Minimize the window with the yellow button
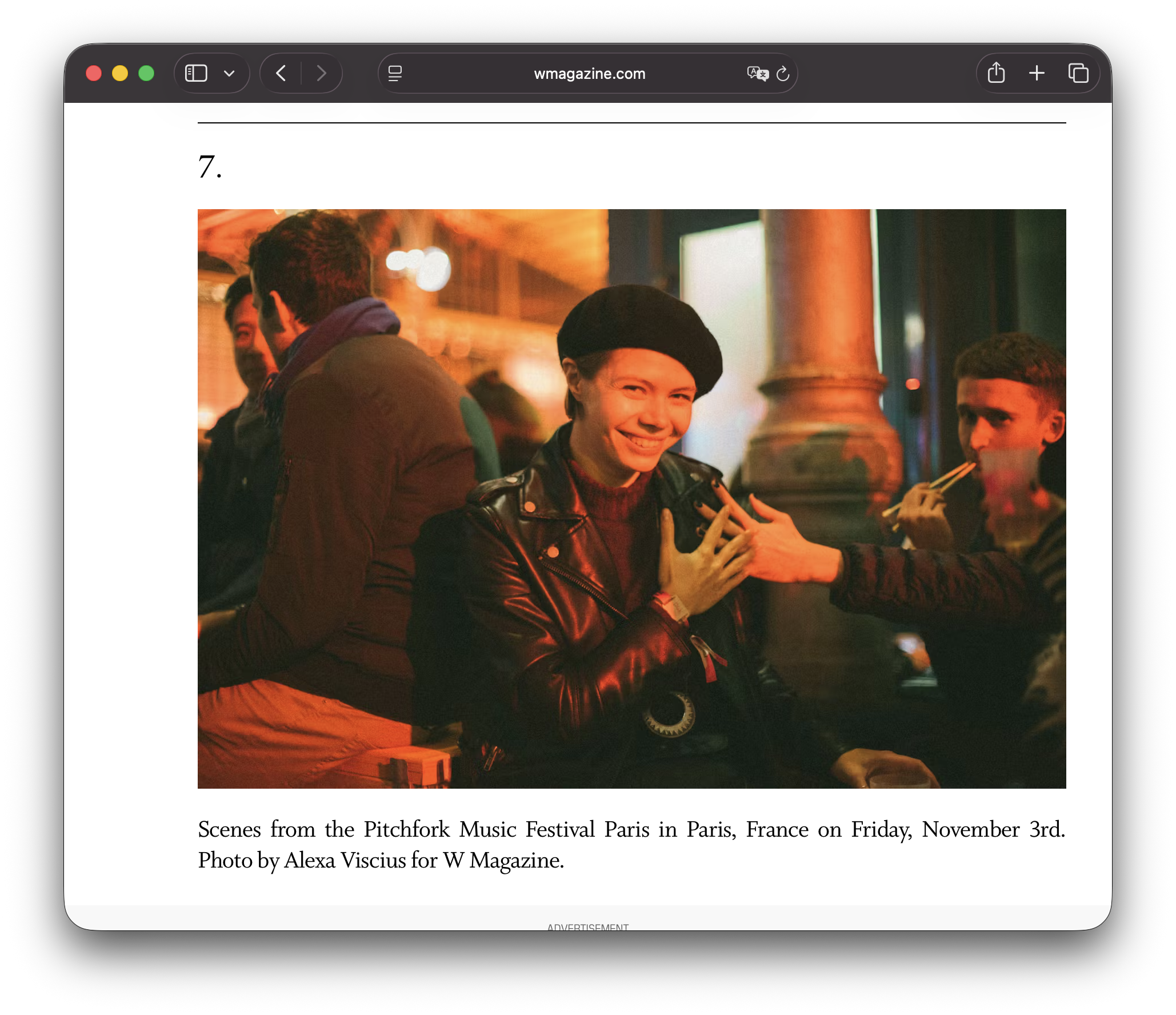 tap(120, 73)
